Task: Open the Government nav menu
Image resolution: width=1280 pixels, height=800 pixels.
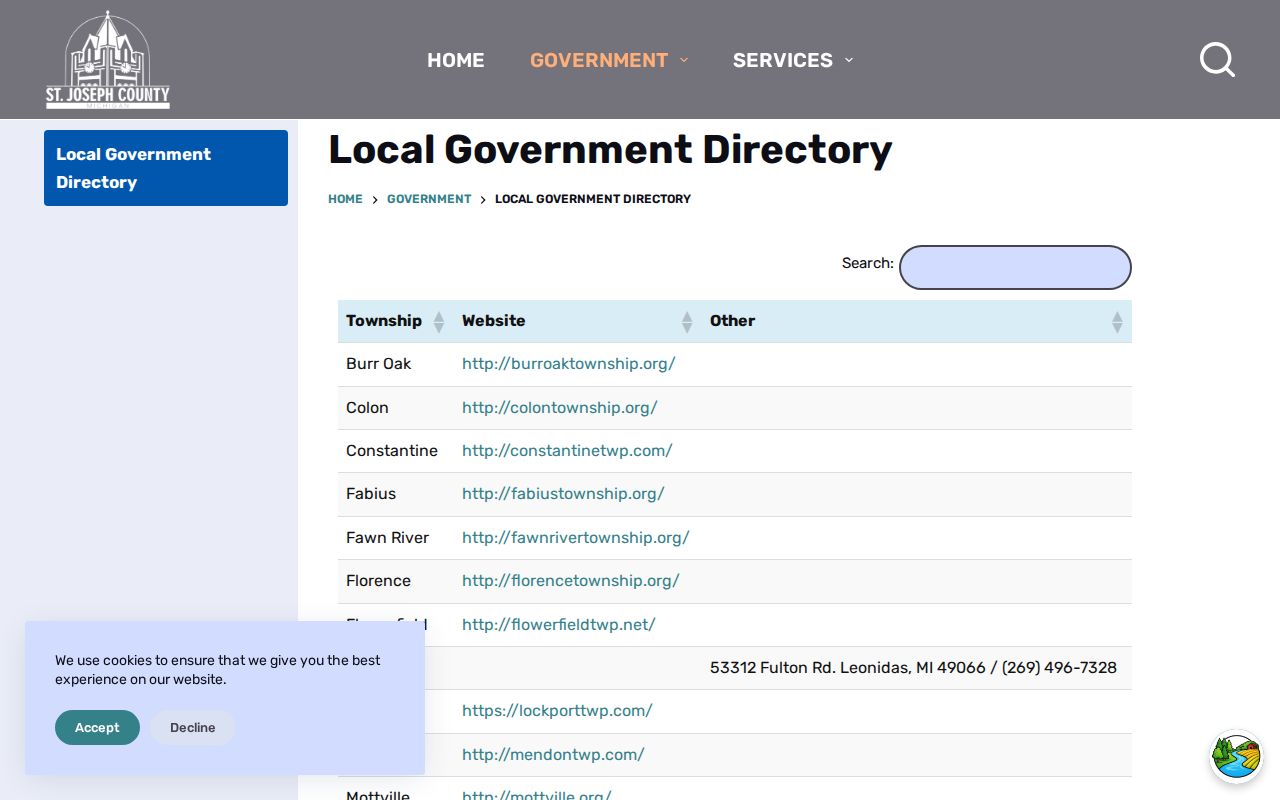Action: (599, 60)
